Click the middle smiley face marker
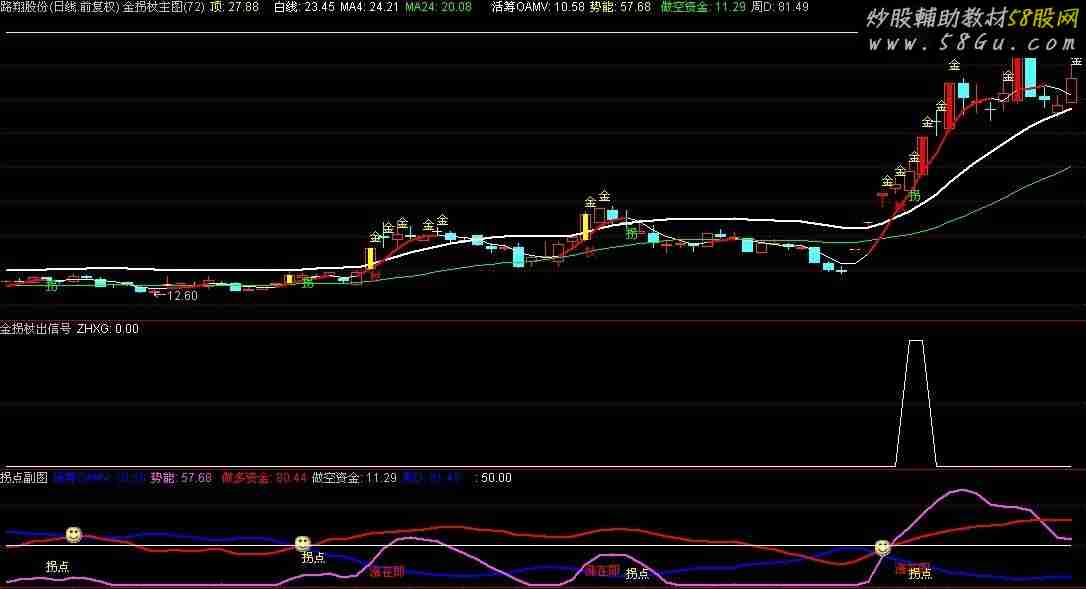The height and width of the screenshot is (589, 1086). 303,543
